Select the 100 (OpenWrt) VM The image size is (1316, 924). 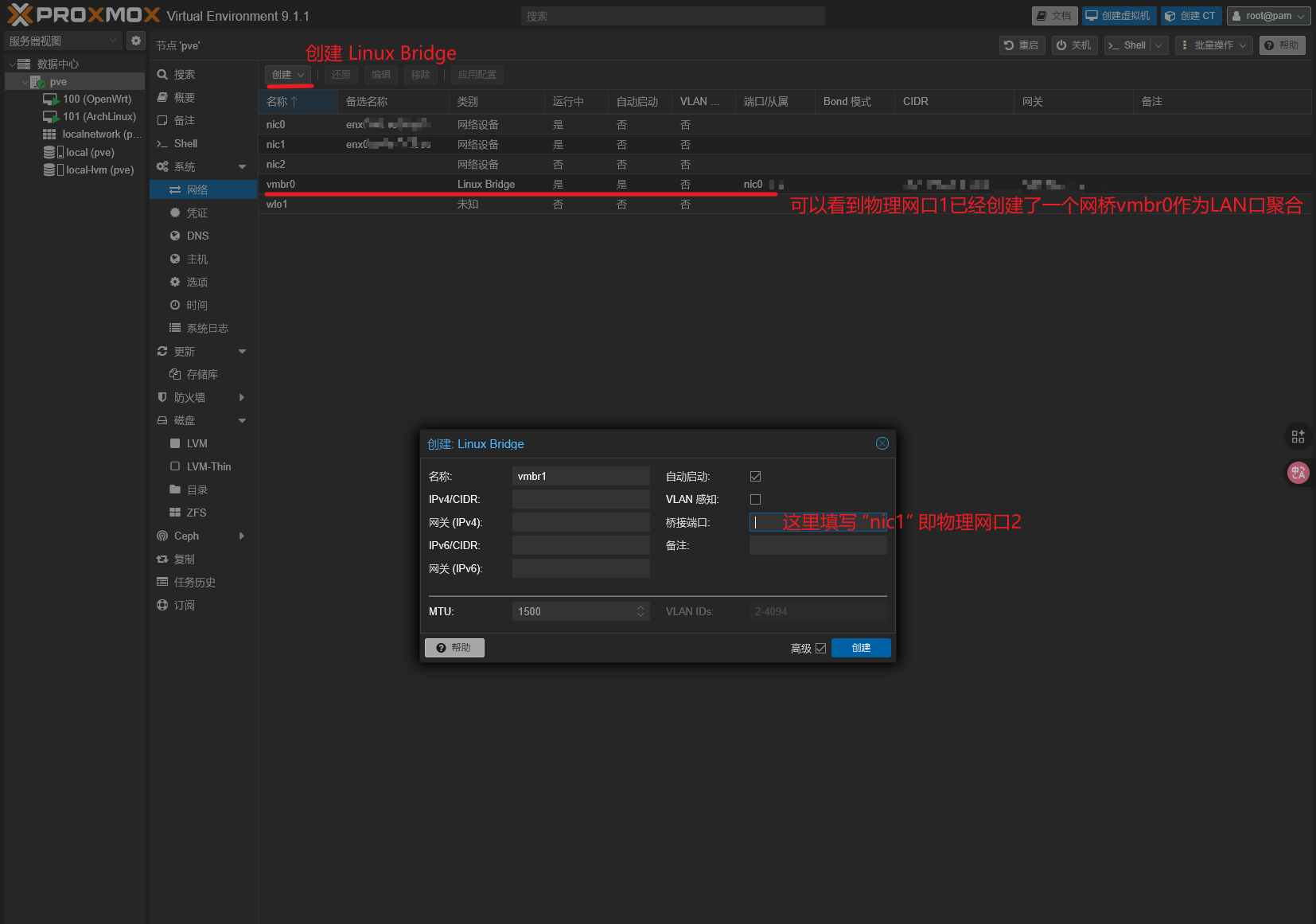[x=88, y=99]
